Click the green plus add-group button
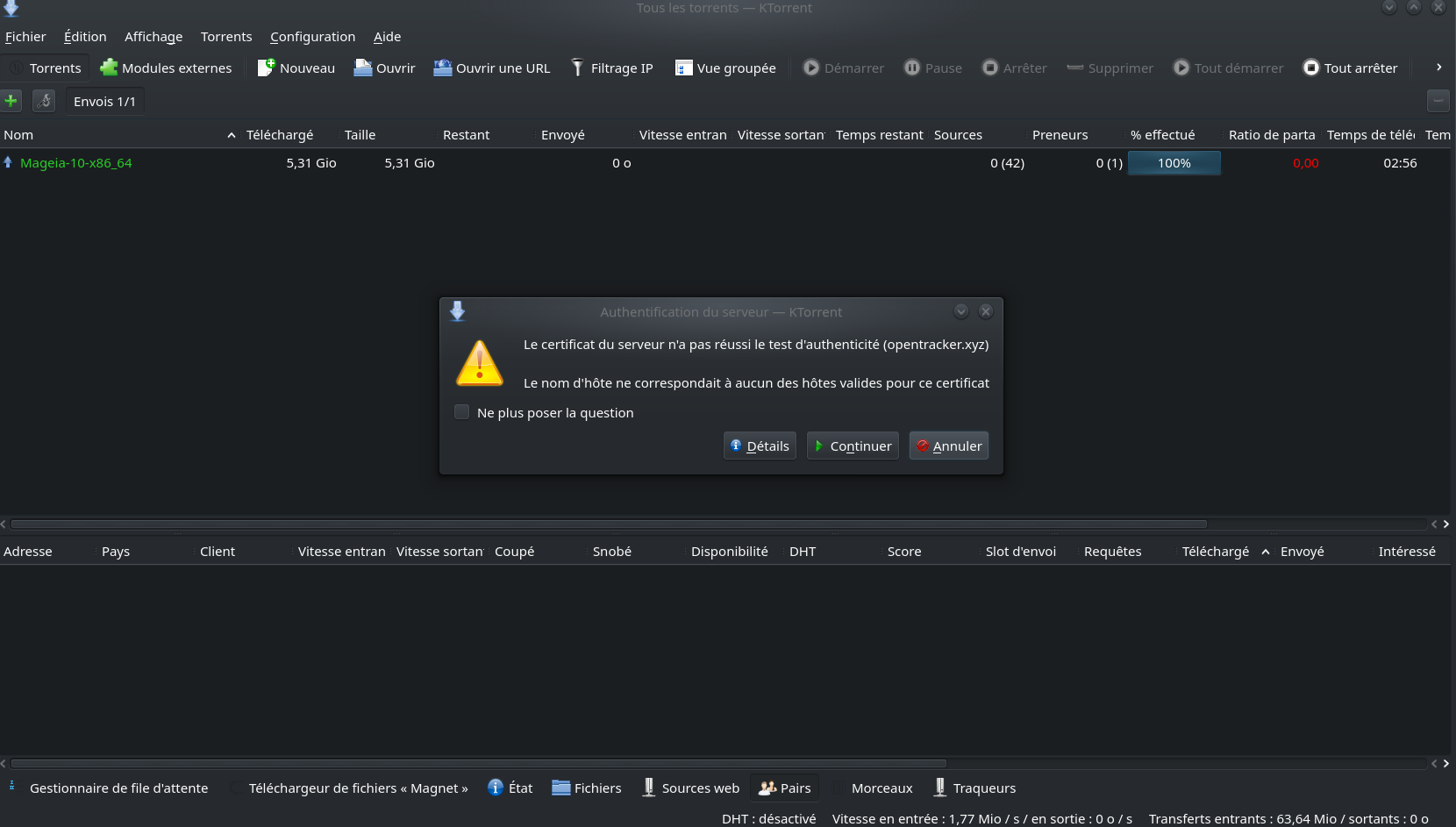The width and height of the screenshot is (1456, 827). (x=11, y=101)
